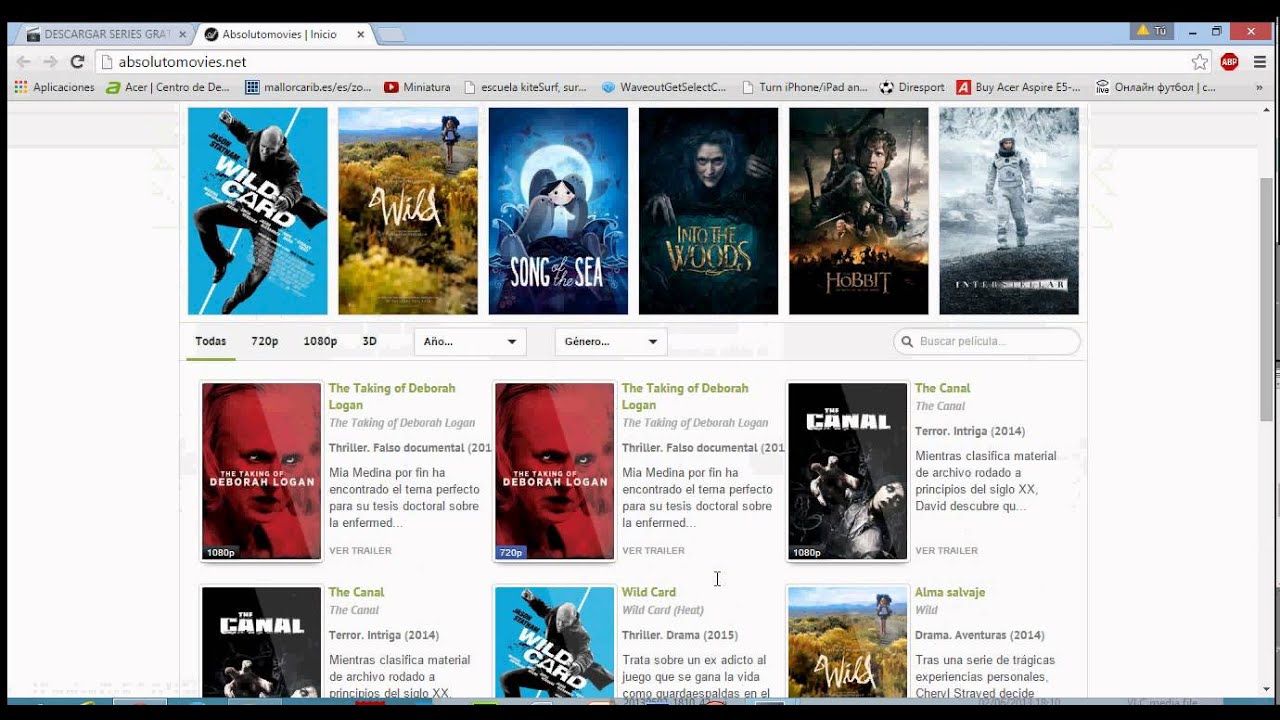
Task: Open the Buy Acer Aspire E5 bookmark
Action: pos(1019,87)
